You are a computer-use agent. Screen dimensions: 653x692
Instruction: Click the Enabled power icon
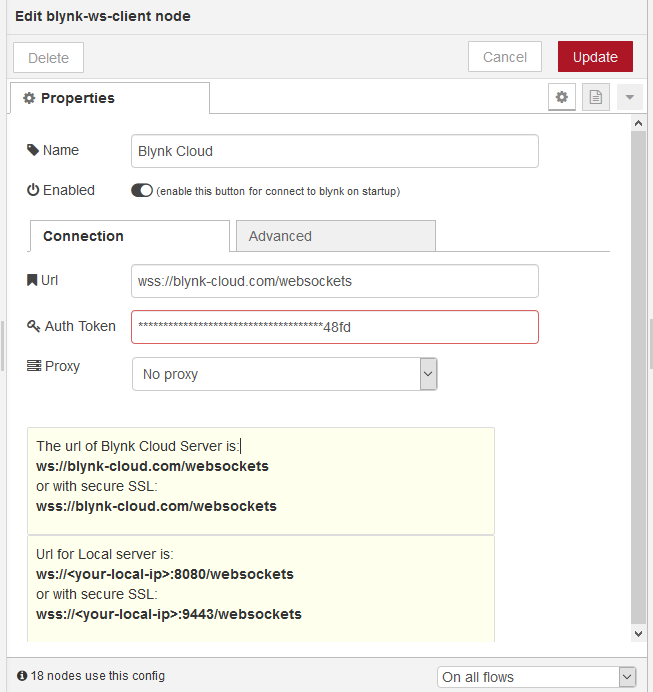tap(33, 190)
